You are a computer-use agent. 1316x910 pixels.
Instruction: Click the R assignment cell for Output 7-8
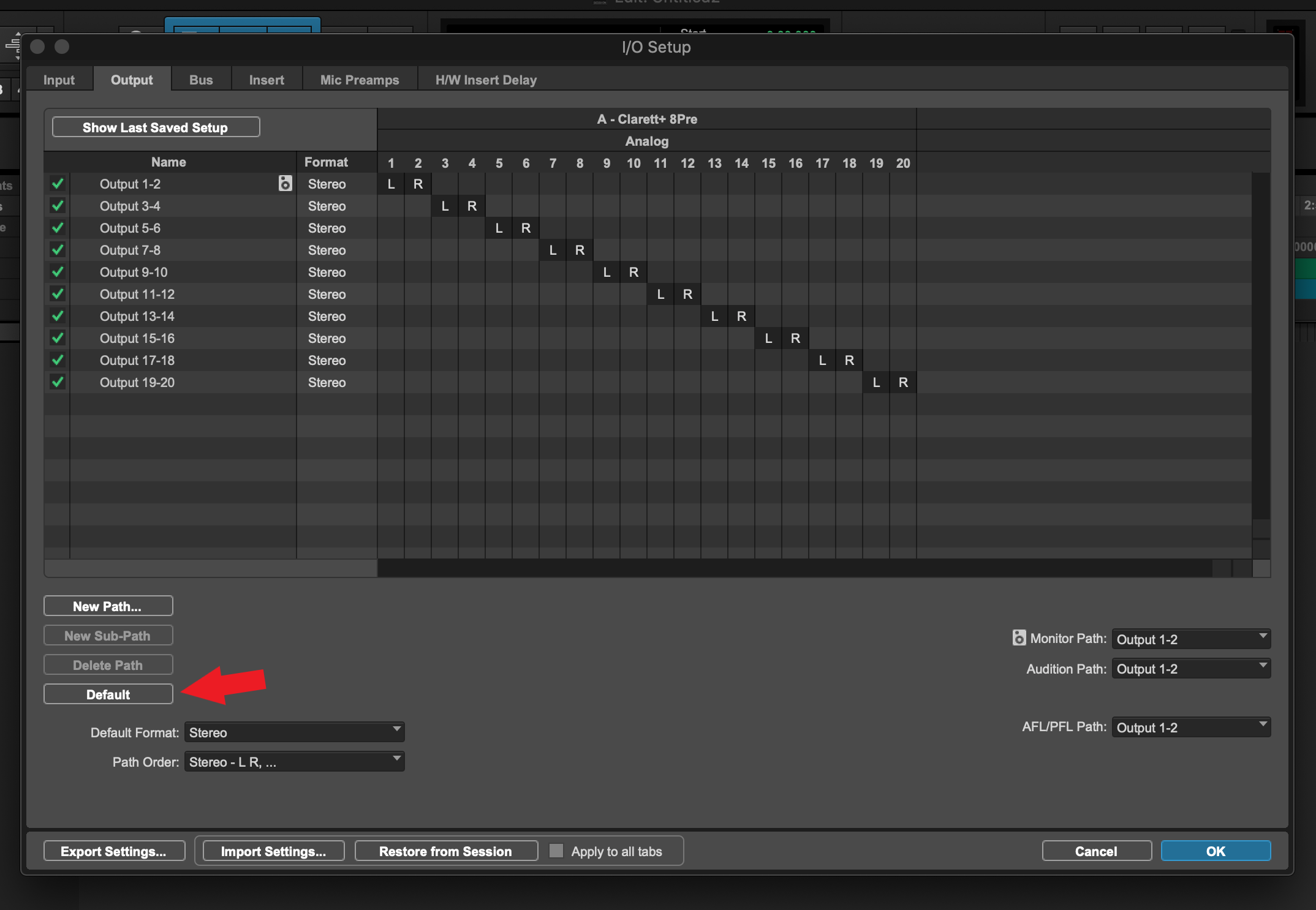(580, 250)
